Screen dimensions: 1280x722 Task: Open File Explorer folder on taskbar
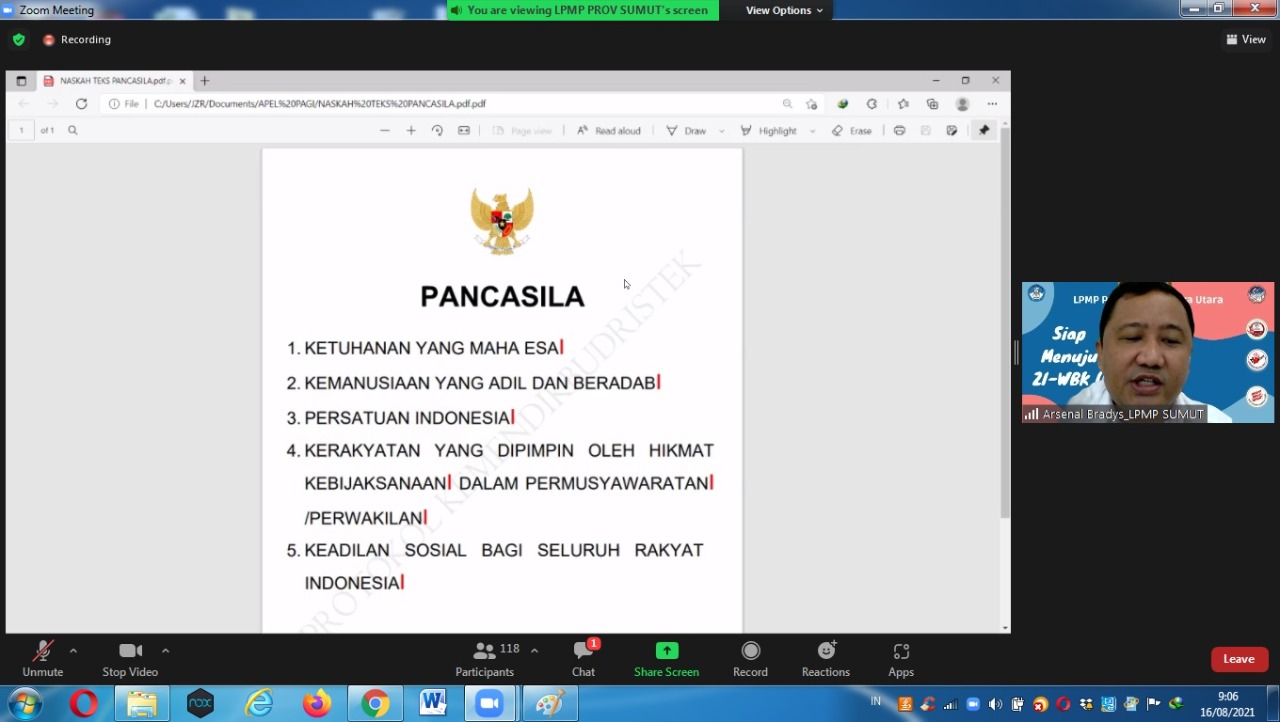point(142,704)
